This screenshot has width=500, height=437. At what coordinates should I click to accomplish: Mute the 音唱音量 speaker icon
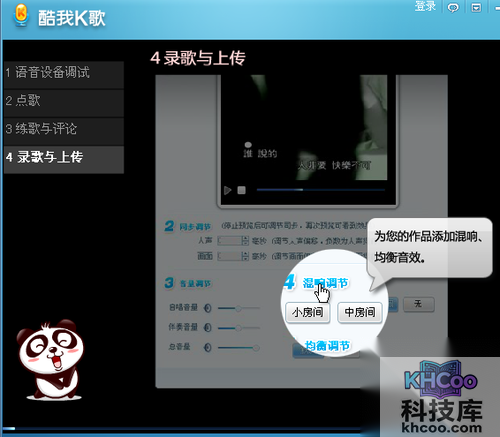point(208,308)
